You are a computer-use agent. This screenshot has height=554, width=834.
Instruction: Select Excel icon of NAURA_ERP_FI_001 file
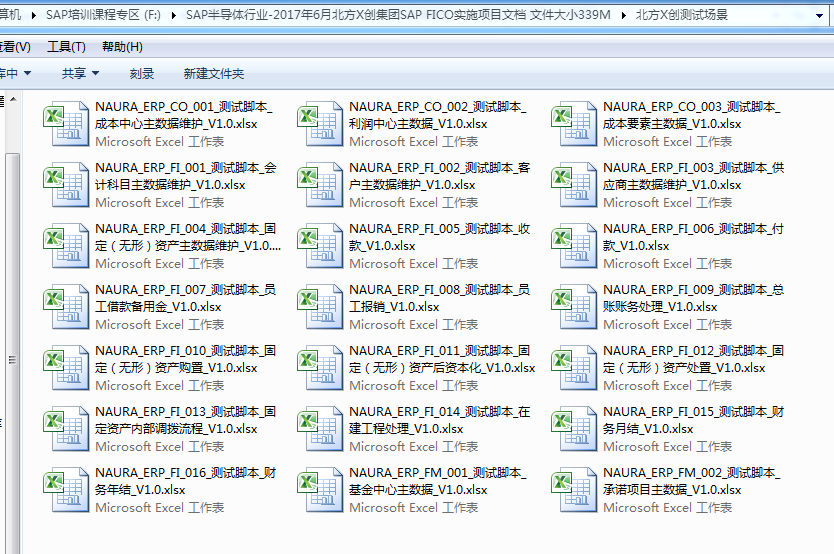(x=66, y=184)
